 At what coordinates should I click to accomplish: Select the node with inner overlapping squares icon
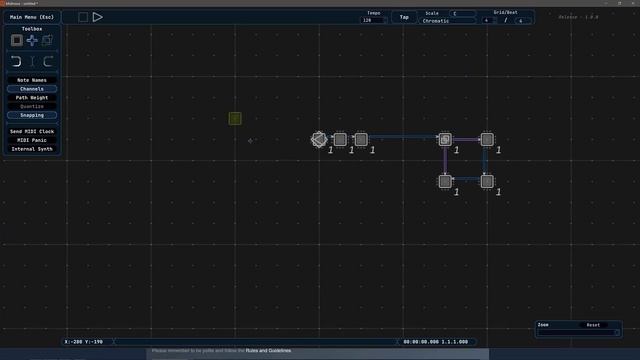point(445,140)
